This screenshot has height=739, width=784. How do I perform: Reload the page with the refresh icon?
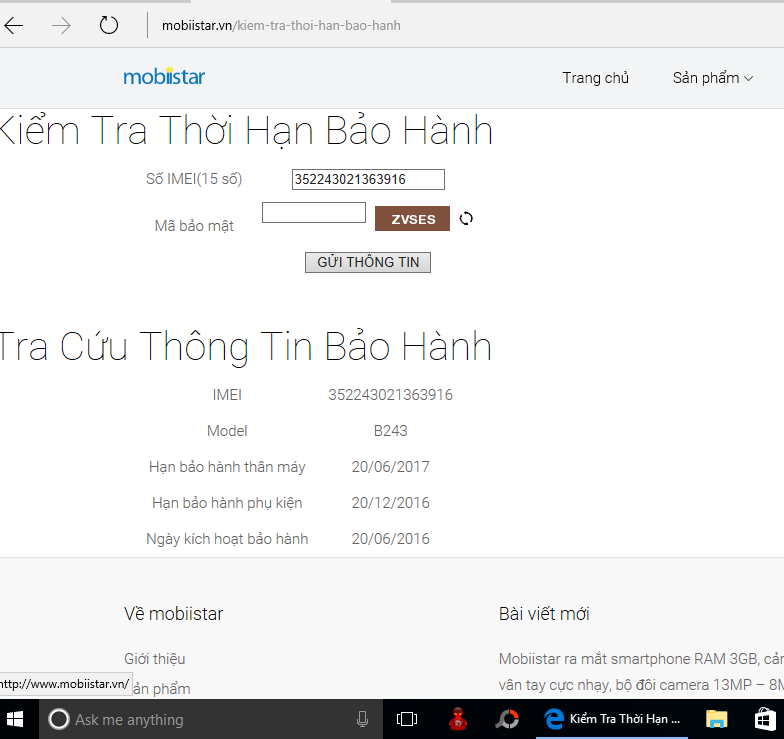(x=108, y=25)
